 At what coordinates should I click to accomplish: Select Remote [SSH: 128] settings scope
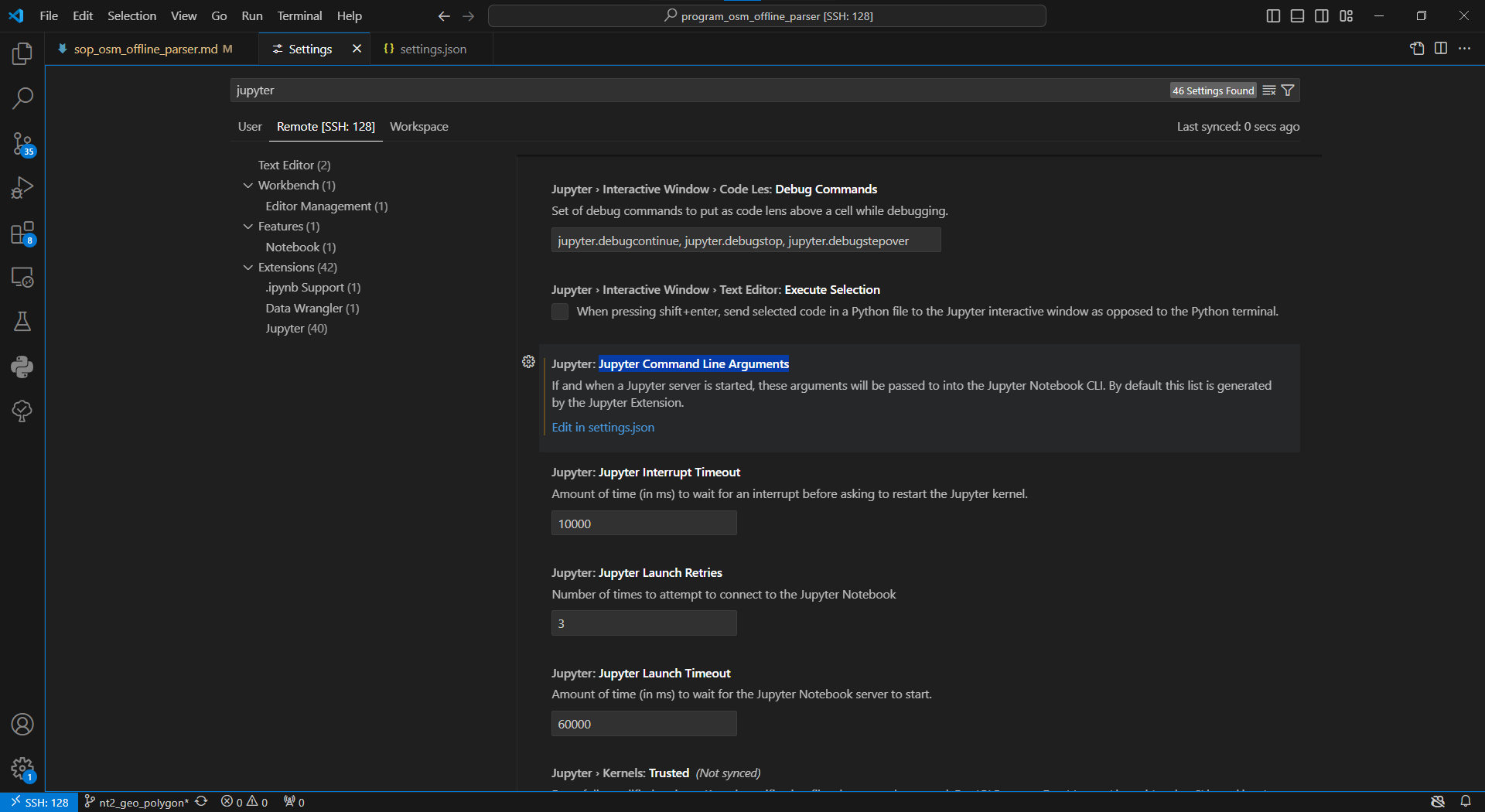[326, 127]
